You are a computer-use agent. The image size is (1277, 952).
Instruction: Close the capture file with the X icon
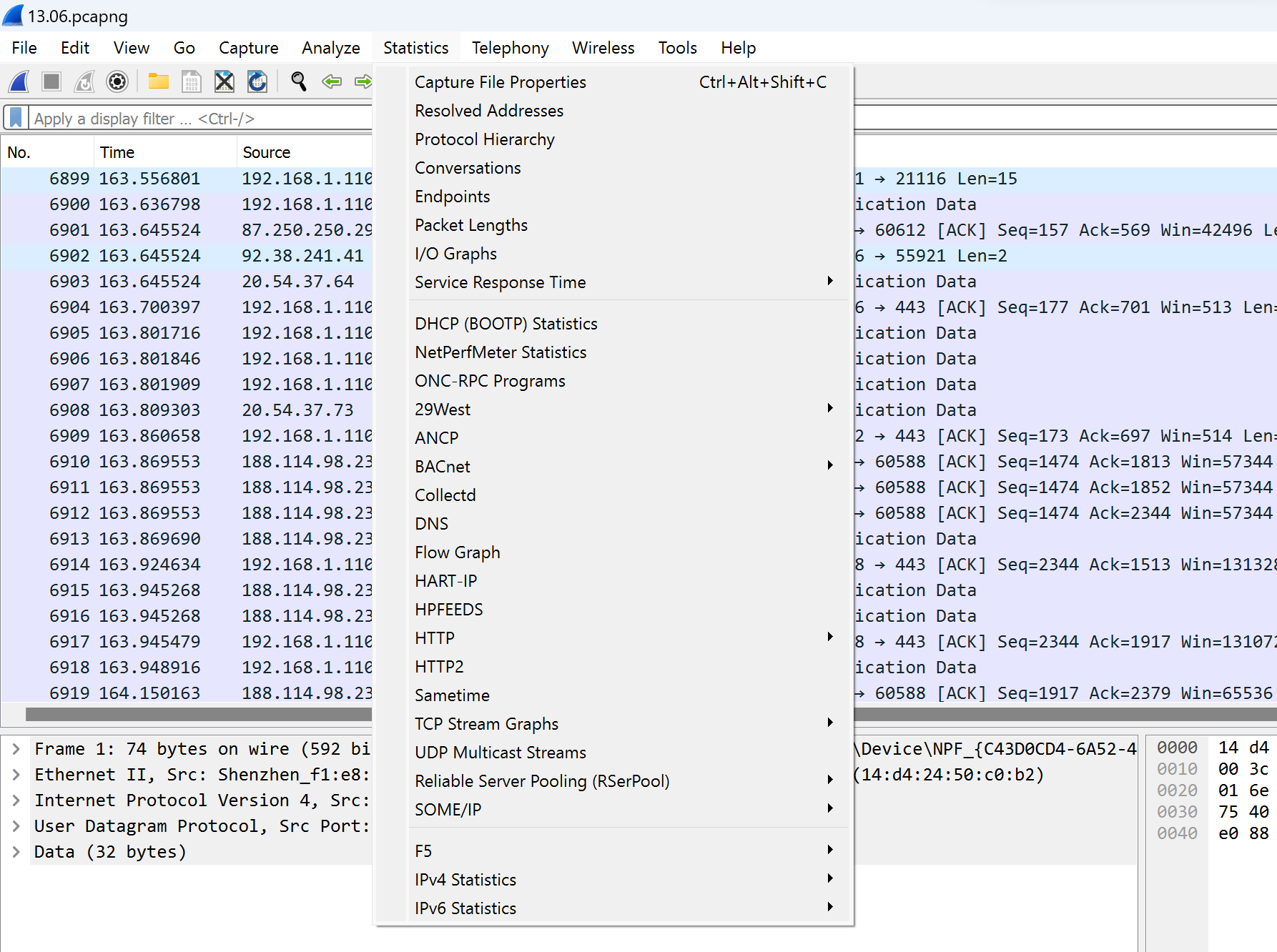tap(225, 81)
